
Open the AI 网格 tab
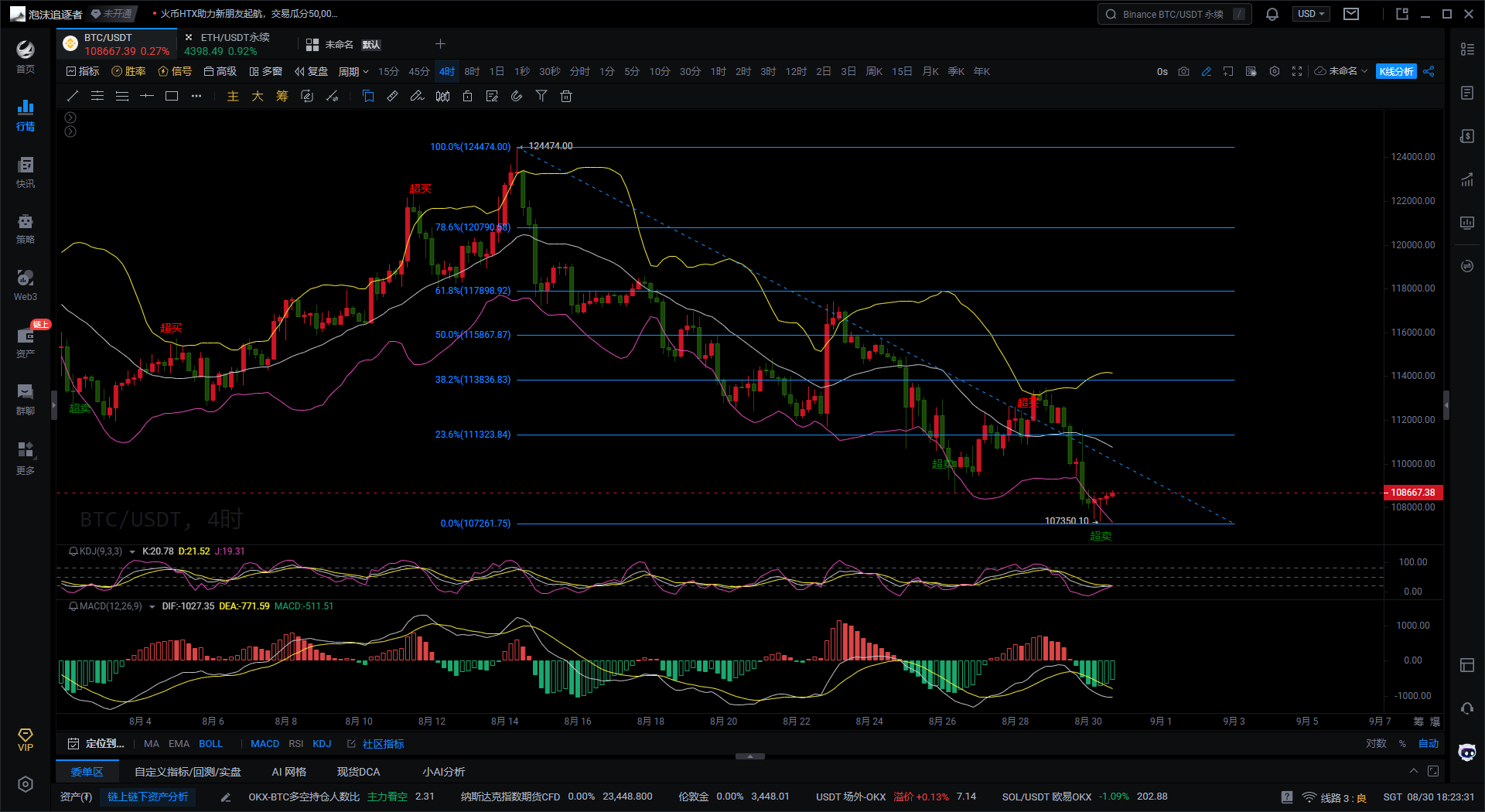(288, 772)
